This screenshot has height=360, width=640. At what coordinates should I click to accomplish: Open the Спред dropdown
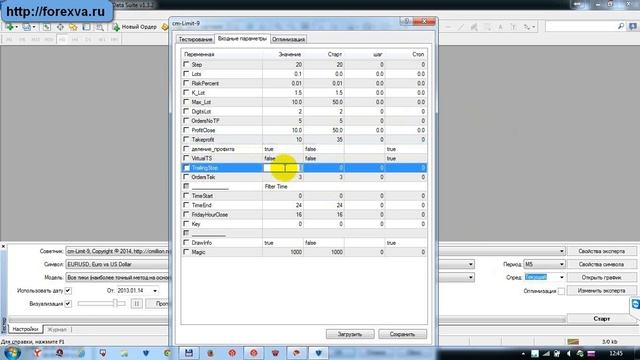(562, 278)
